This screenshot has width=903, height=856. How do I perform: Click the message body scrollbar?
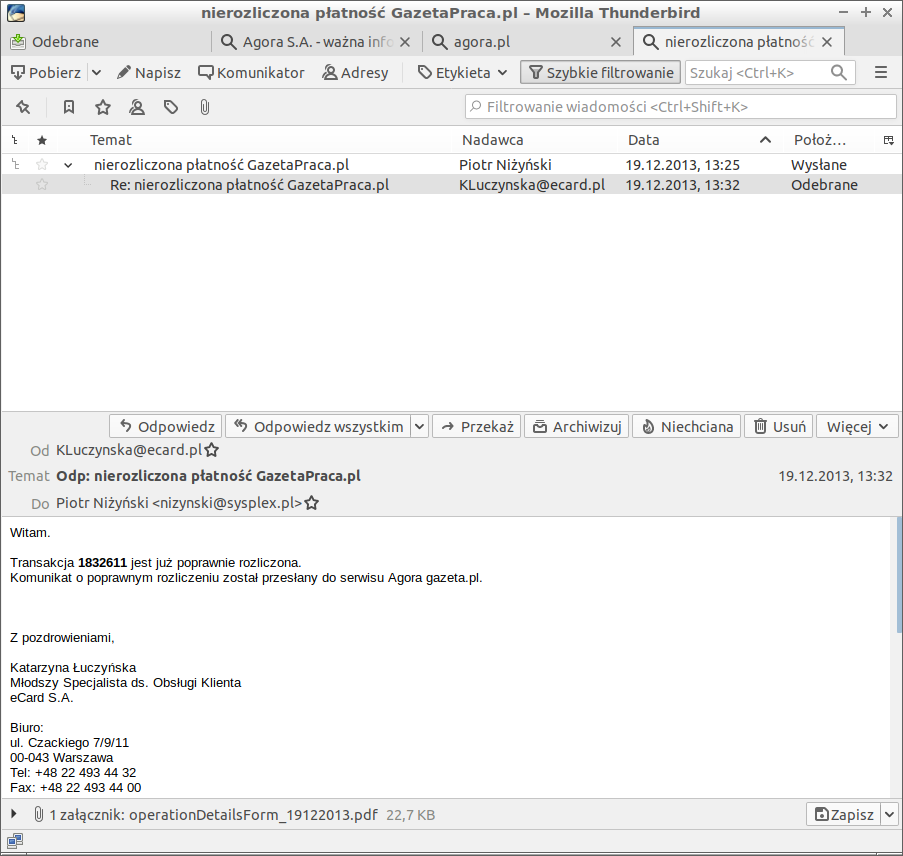coord(899,575)
